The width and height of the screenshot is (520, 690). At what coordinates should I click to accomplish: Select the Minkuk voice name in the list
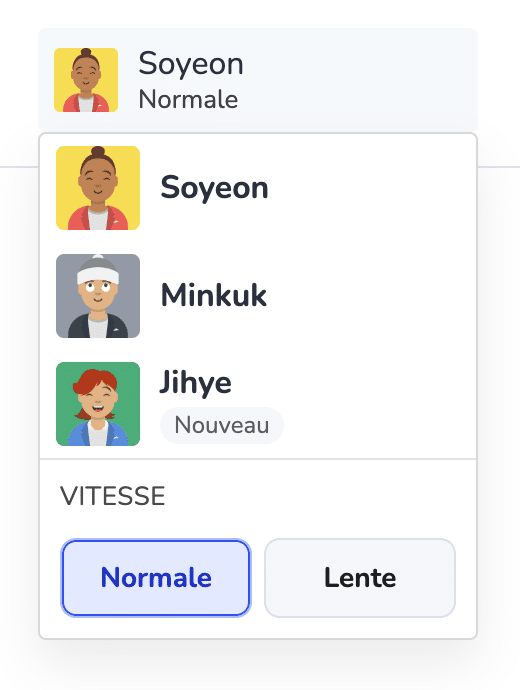214,295
